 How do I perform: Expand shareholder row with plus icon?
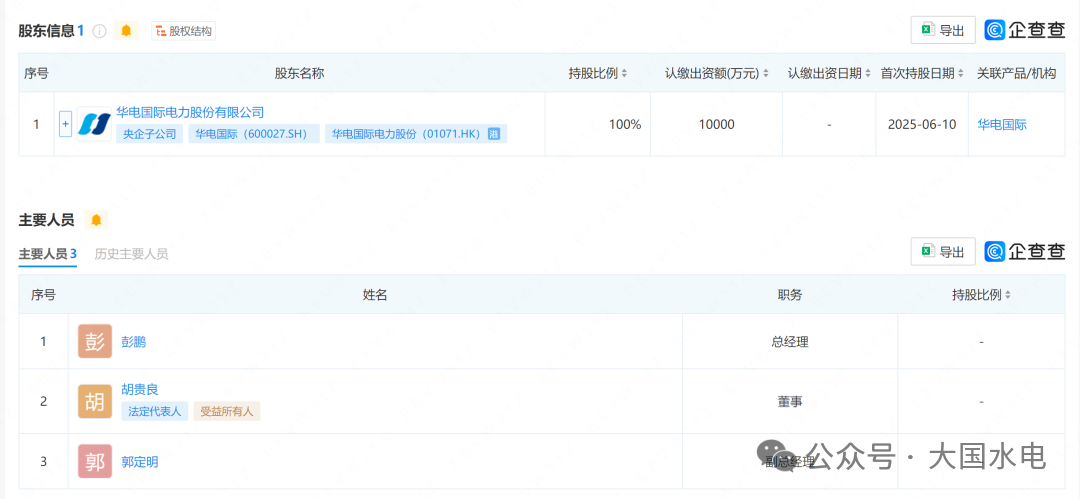tap(66, 125)
